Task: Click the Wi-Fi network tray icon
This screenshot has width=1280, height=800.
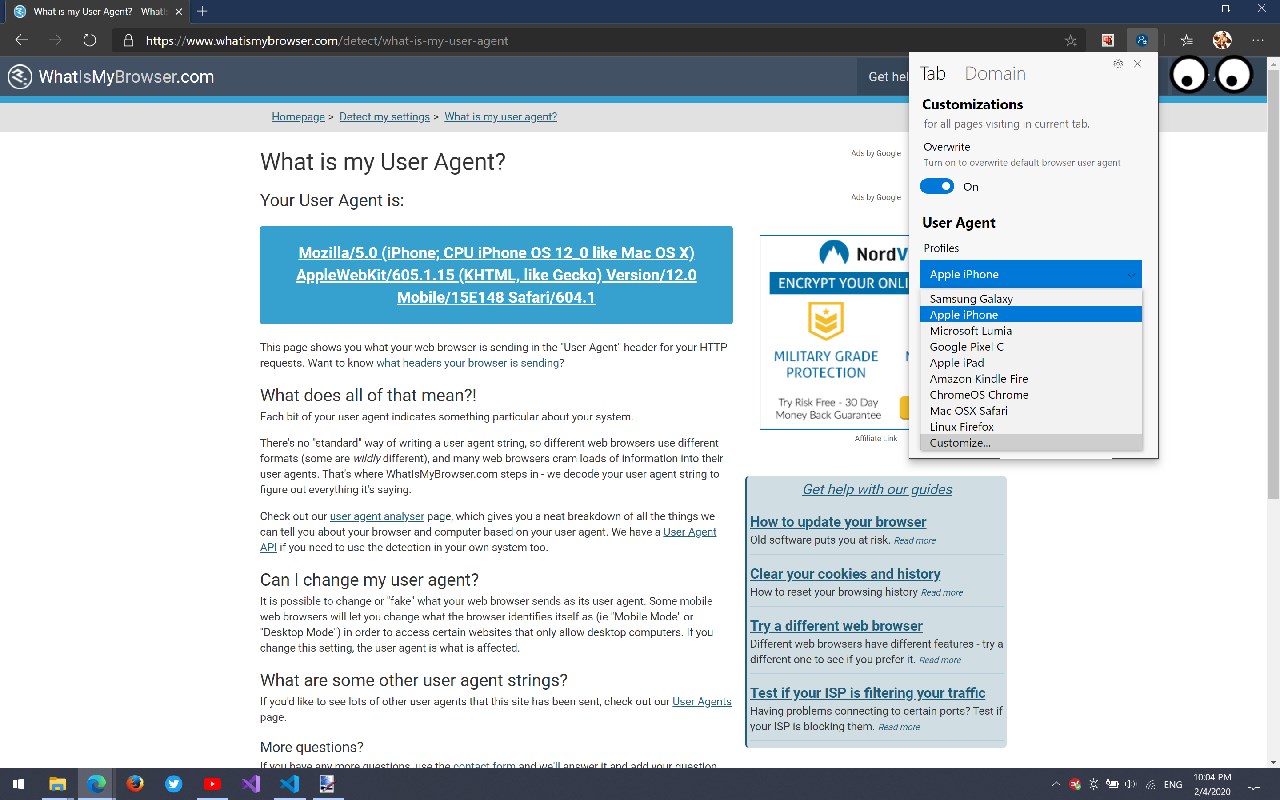Action: (1150, 785)
